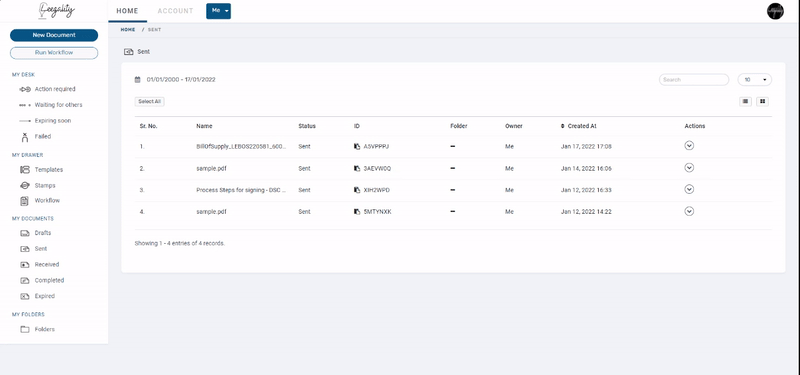
Task: Sort table by Created At column
Action: [579, 126]
